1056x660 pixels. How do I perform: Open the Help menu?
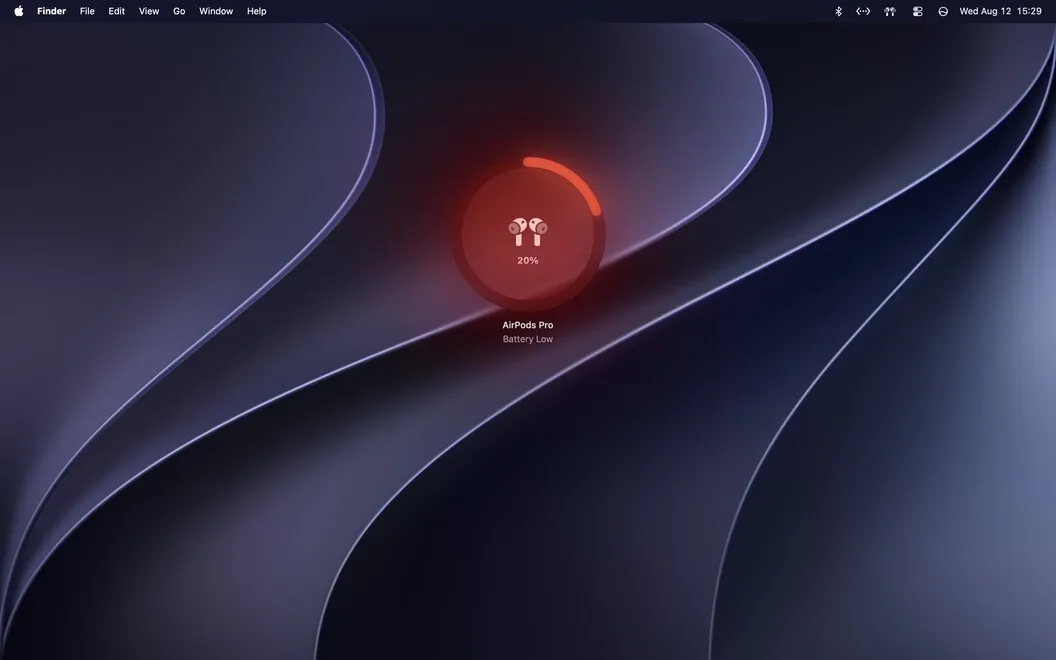[257, 11]
